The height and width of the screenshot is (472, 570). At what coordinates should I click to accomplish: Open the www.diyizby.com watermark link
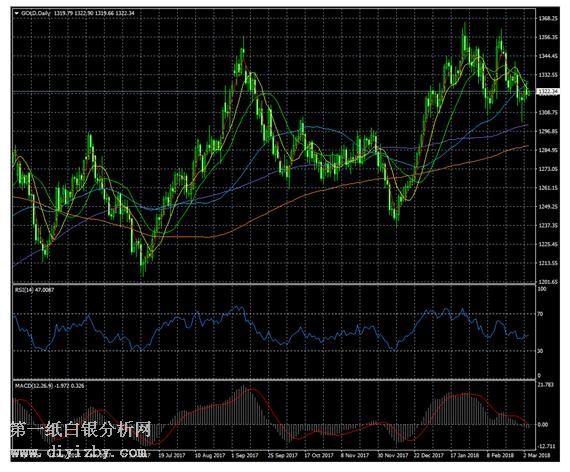tap(79, 452)
